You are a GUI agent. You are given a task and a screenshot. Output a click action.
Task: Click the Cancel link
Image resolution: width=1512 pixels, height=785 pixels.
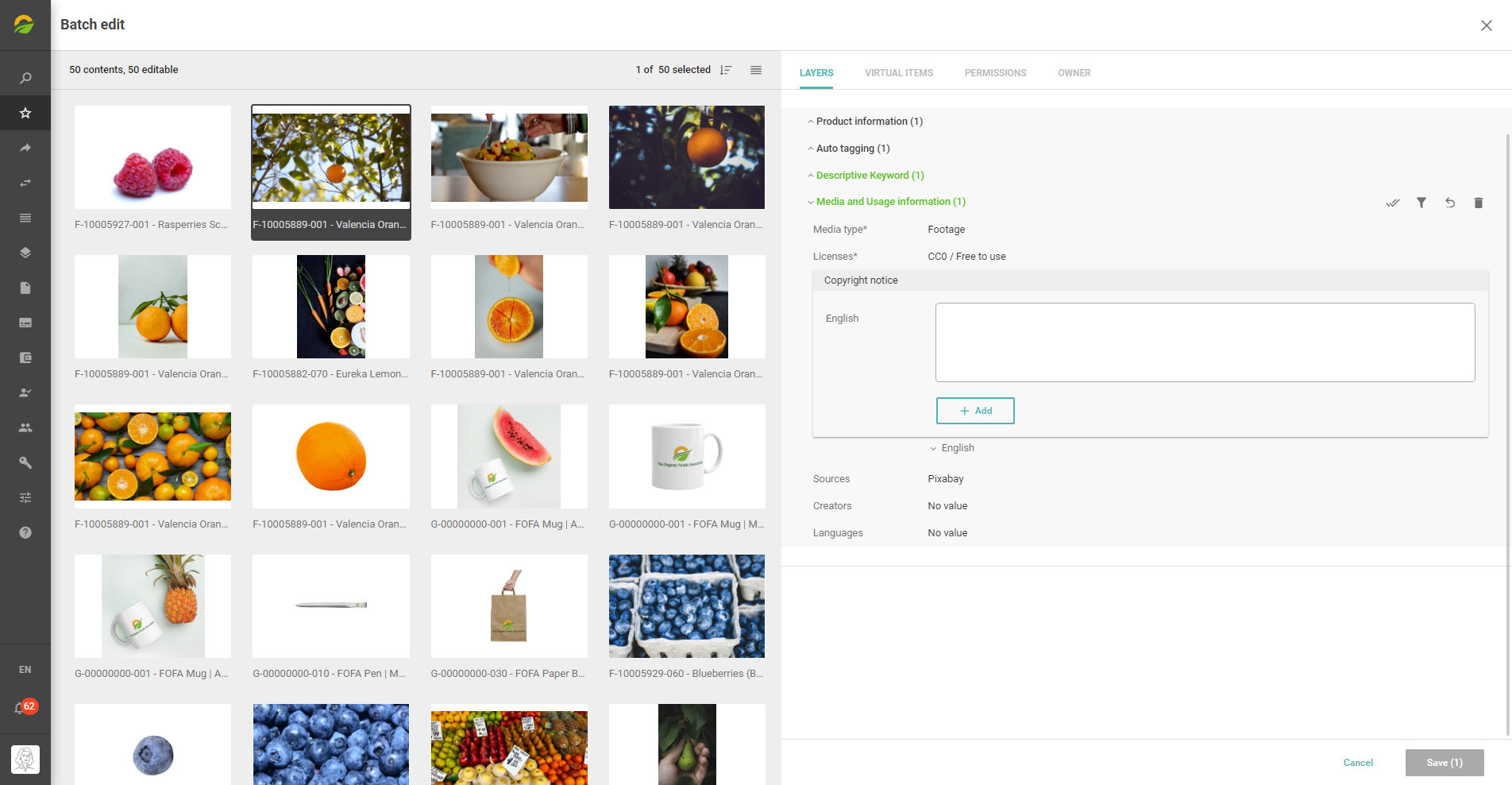pyautogui.click(x=1358, y=763)
